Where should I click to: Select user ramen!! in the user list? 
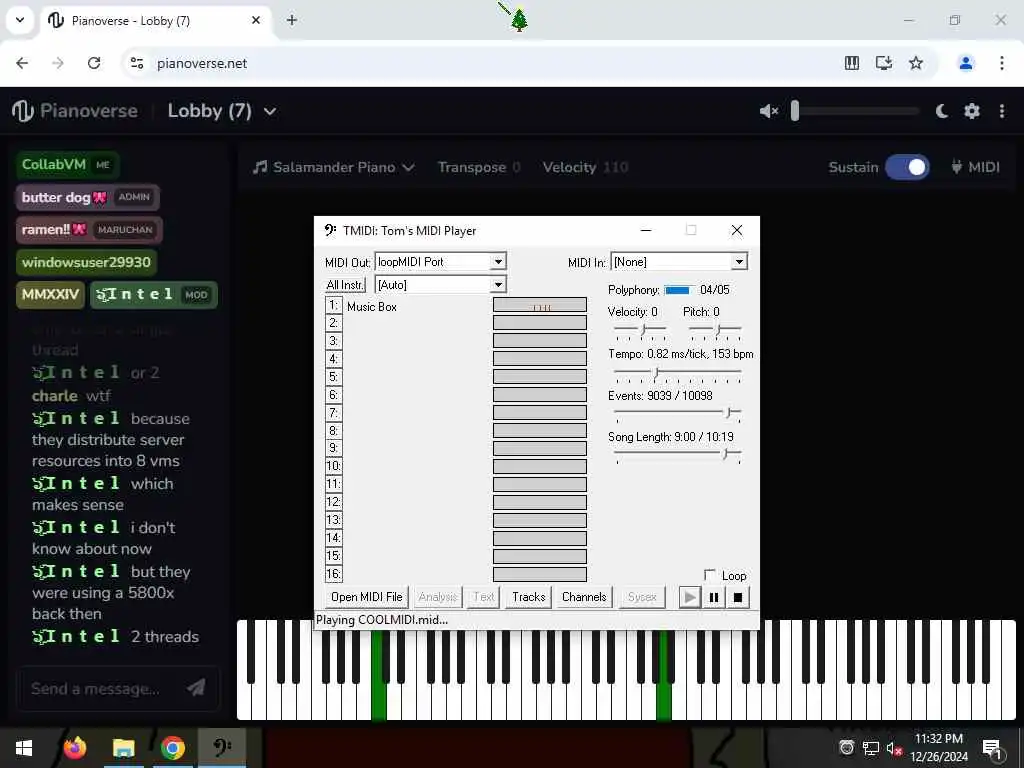pyautogui.click(x=89, y=230)
